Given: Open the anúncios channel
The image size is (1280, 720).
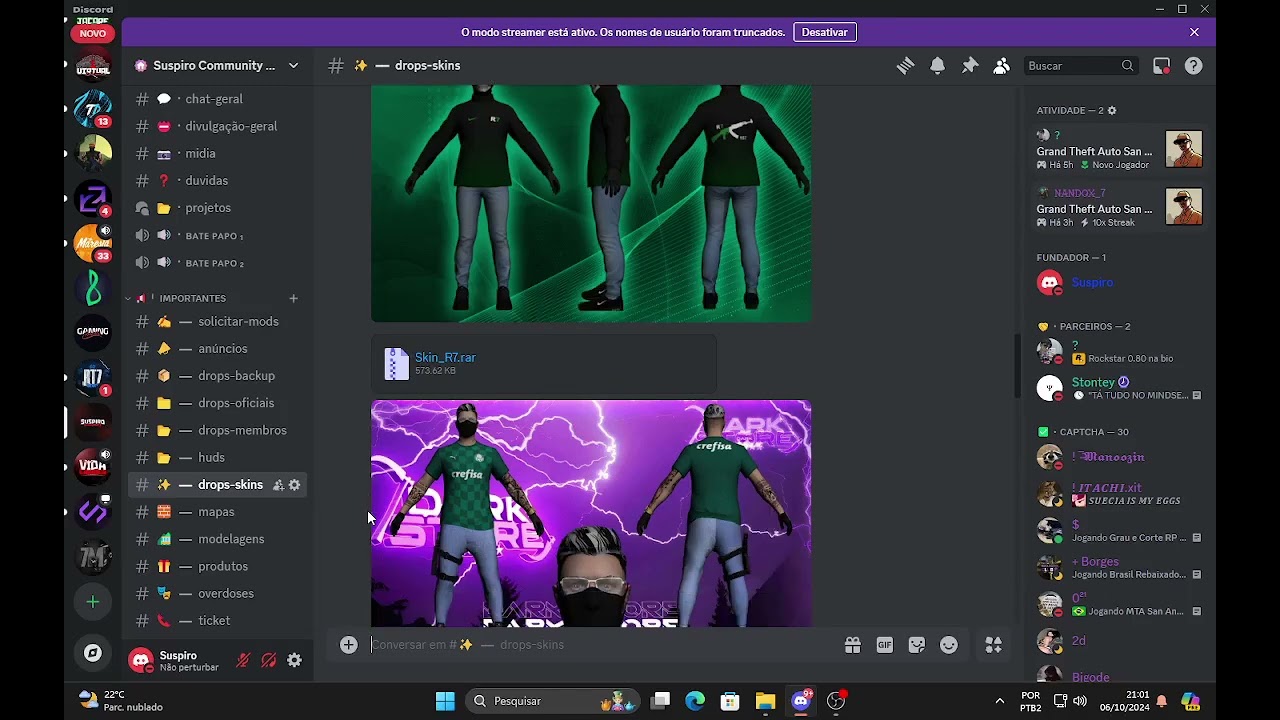Looking at the screenshot, I should [x=218, y=348].
